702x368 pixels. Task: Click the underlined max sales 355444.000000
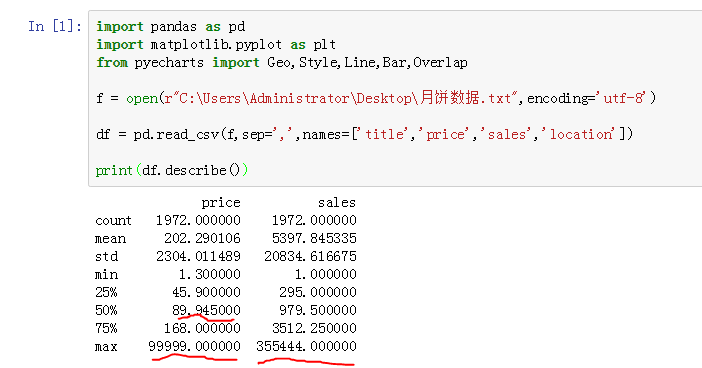click(306, 346)
